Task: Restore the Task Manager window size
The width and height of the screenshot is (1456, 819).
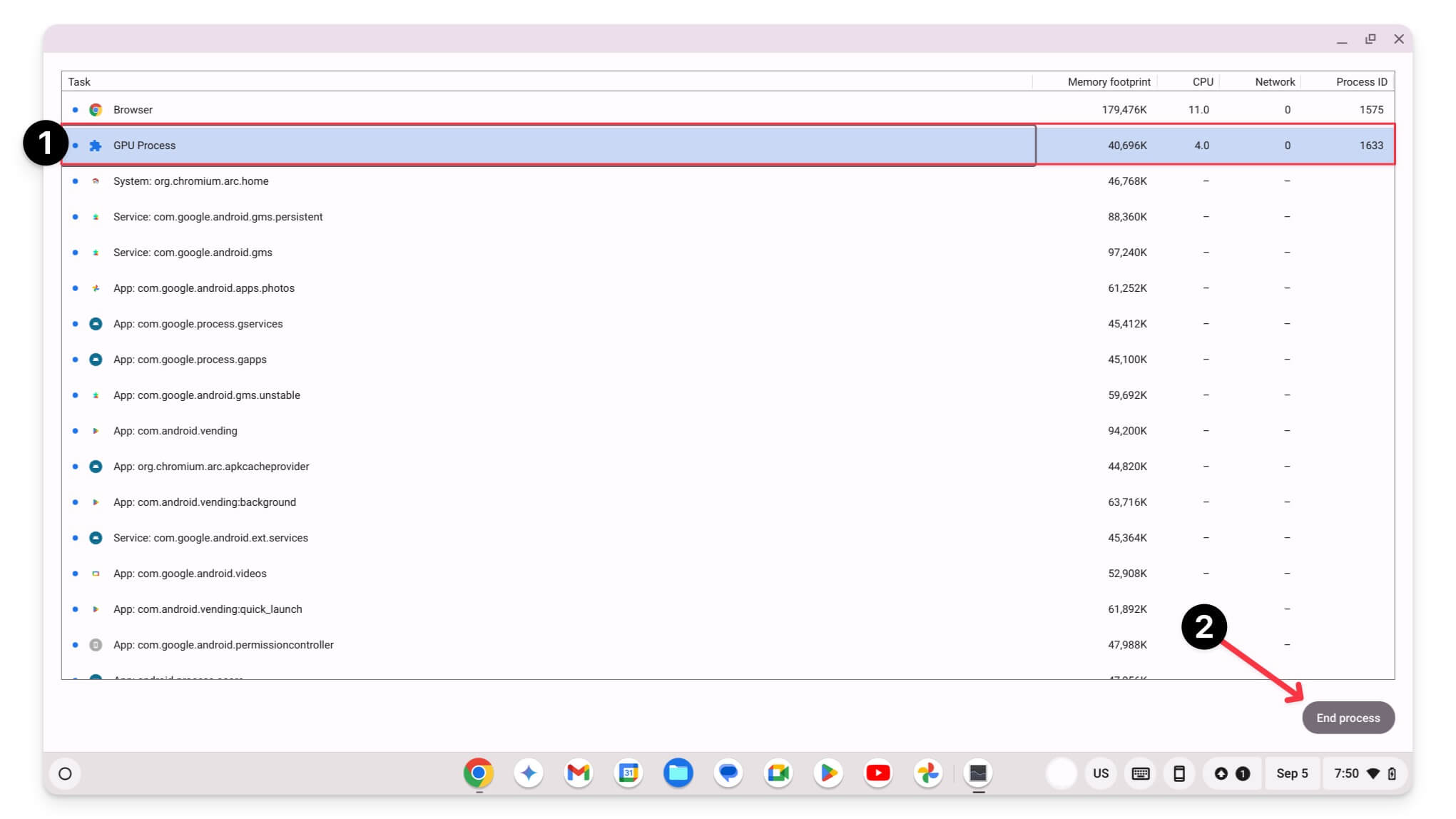Action: point(1370,39)
